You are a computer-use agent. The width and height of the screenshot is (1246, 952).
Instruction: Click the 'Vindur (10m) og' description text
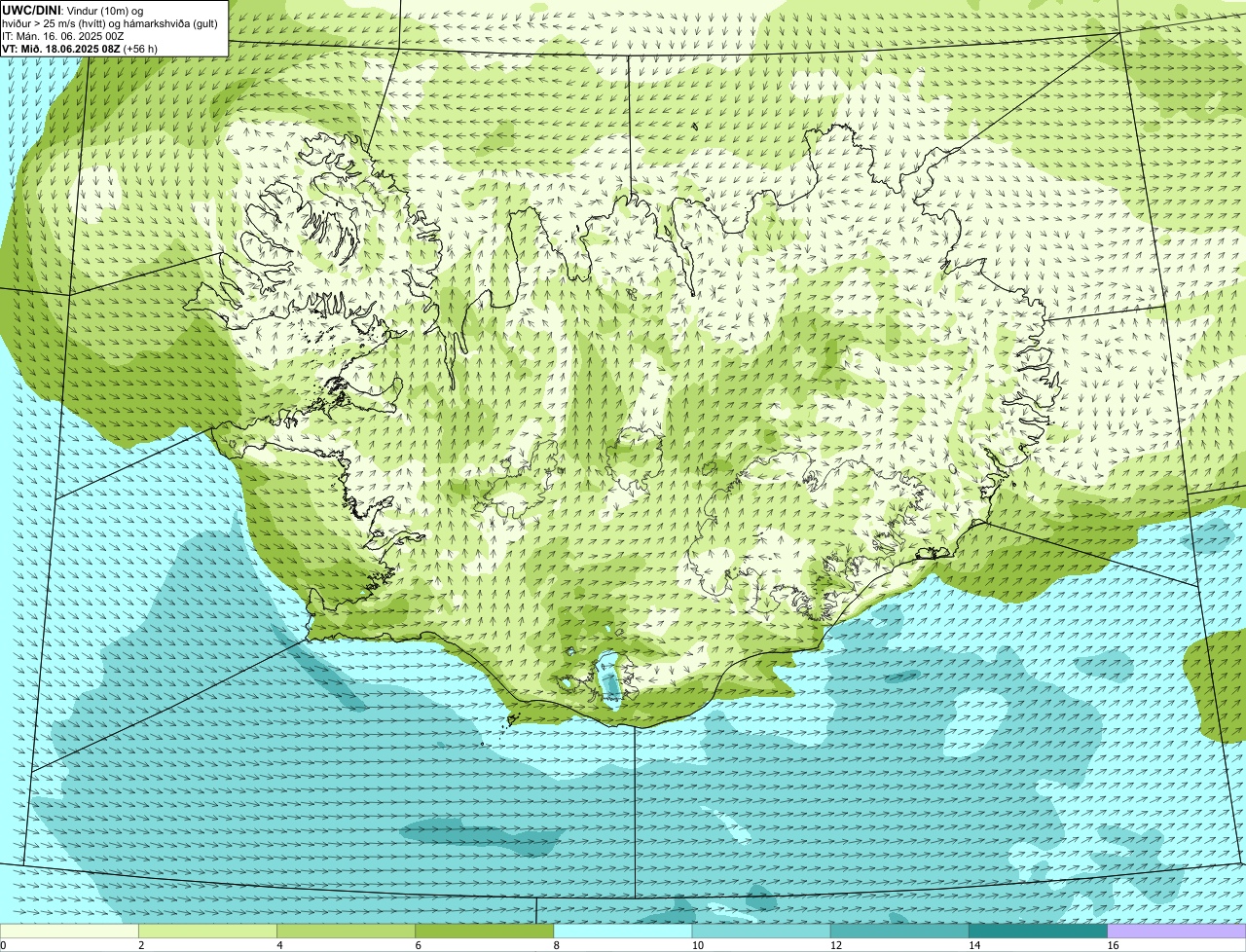point(105,11)
